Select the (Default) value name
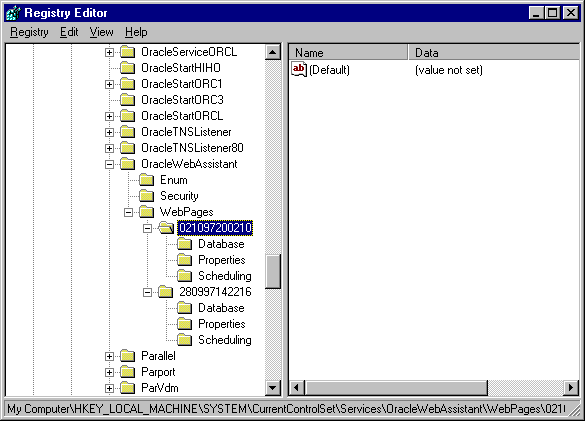Screen dimensions: 585x421 click(x=329, y=70)
